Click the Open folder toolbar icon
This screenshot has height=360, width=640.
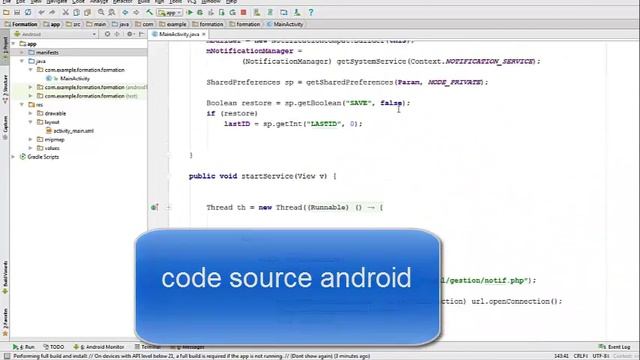click(x=6, y=13)
